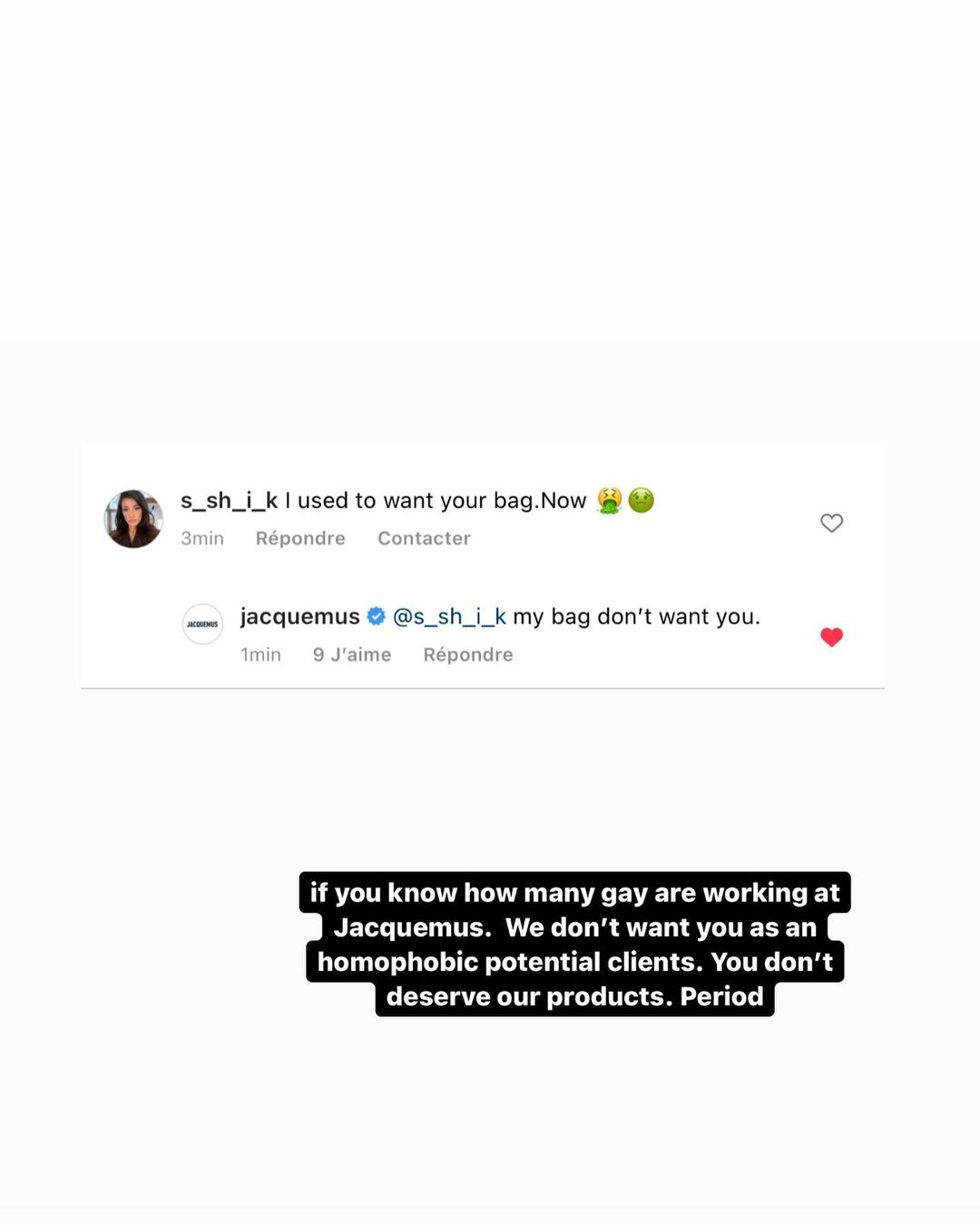Screen dimensions: 980x1225
Task: Open the @s_sh_i_k mention link
Action: coord(449,617)
